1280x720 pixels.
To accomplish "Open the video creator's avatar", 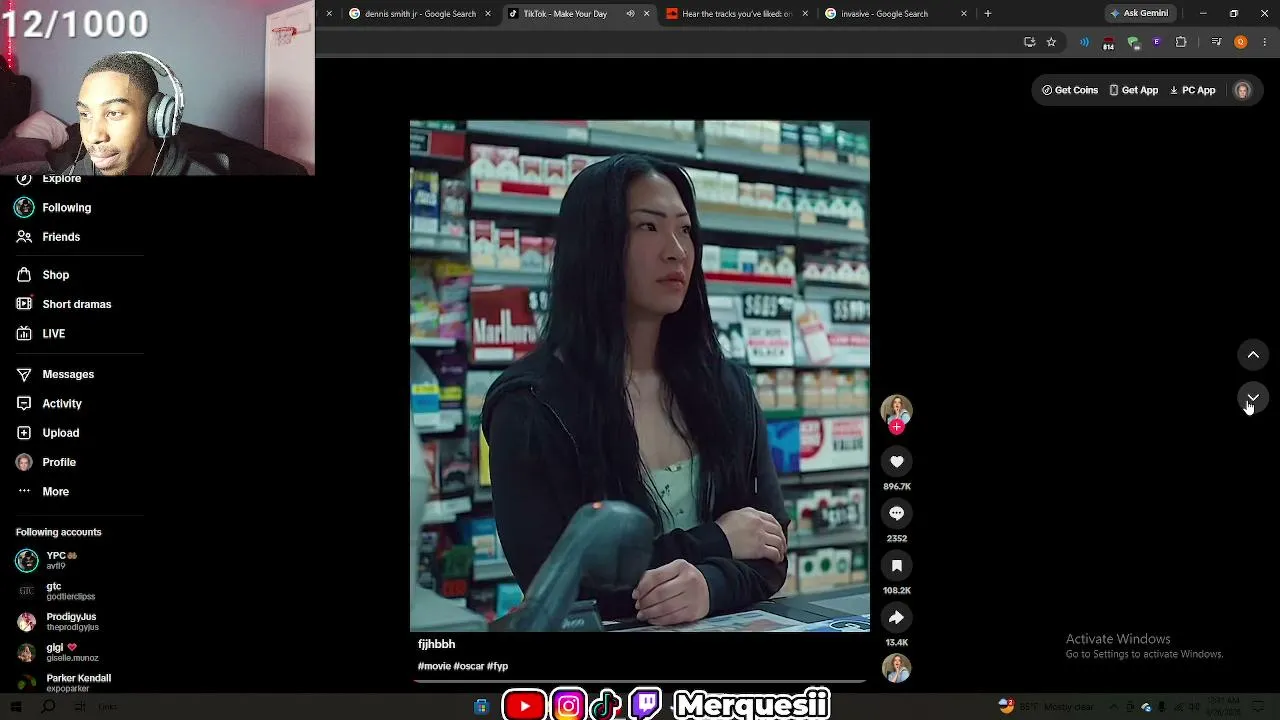I will 896,409.
